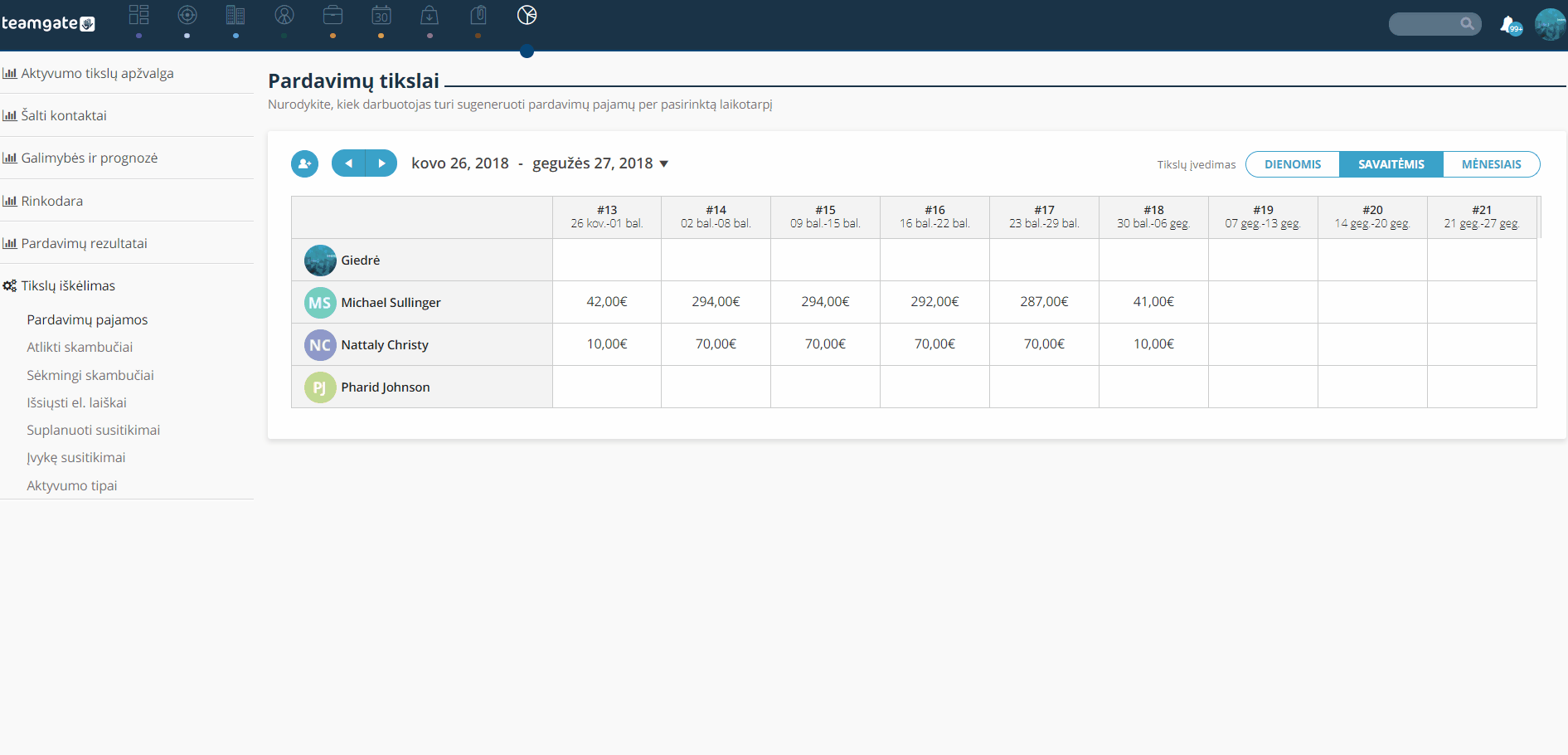Click Giedrė's photo avatar in the table
Image resolution: width=1568 pixels, height=755 pixels.
tap(320, 261)
